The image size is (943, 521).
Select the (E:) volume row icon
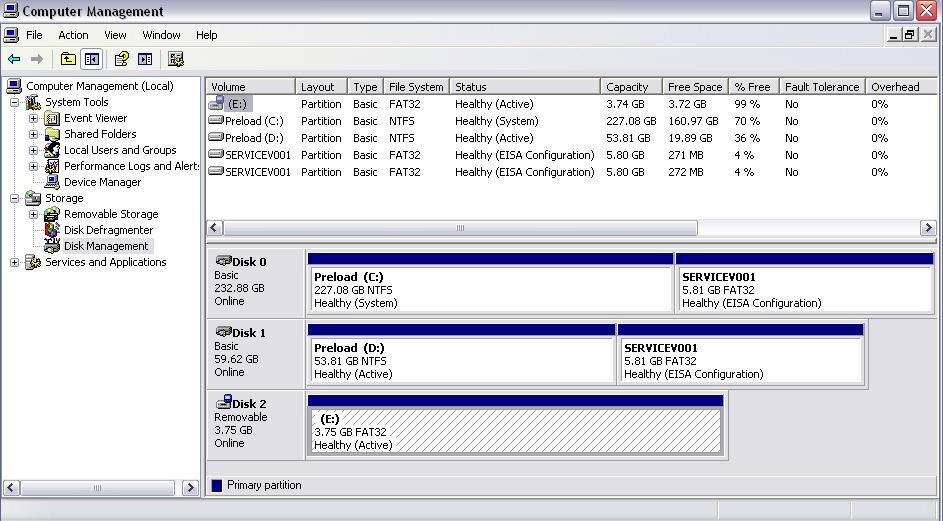point(216,104)
